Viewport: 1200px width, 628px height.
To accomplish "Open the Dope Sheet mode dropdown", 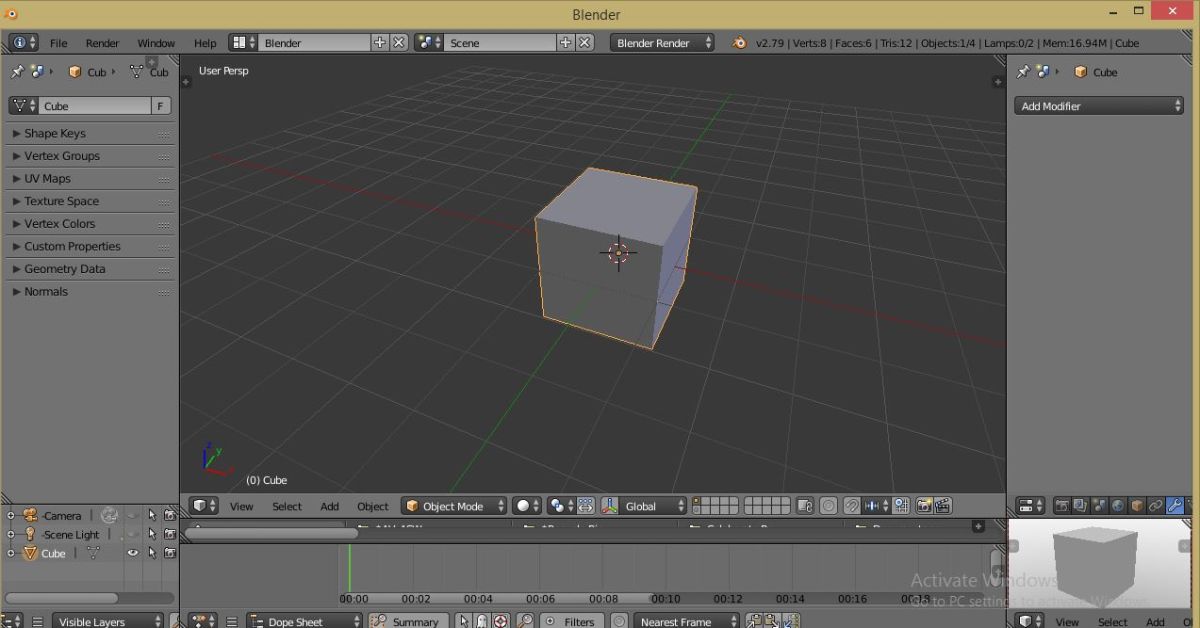I will 304,621.
